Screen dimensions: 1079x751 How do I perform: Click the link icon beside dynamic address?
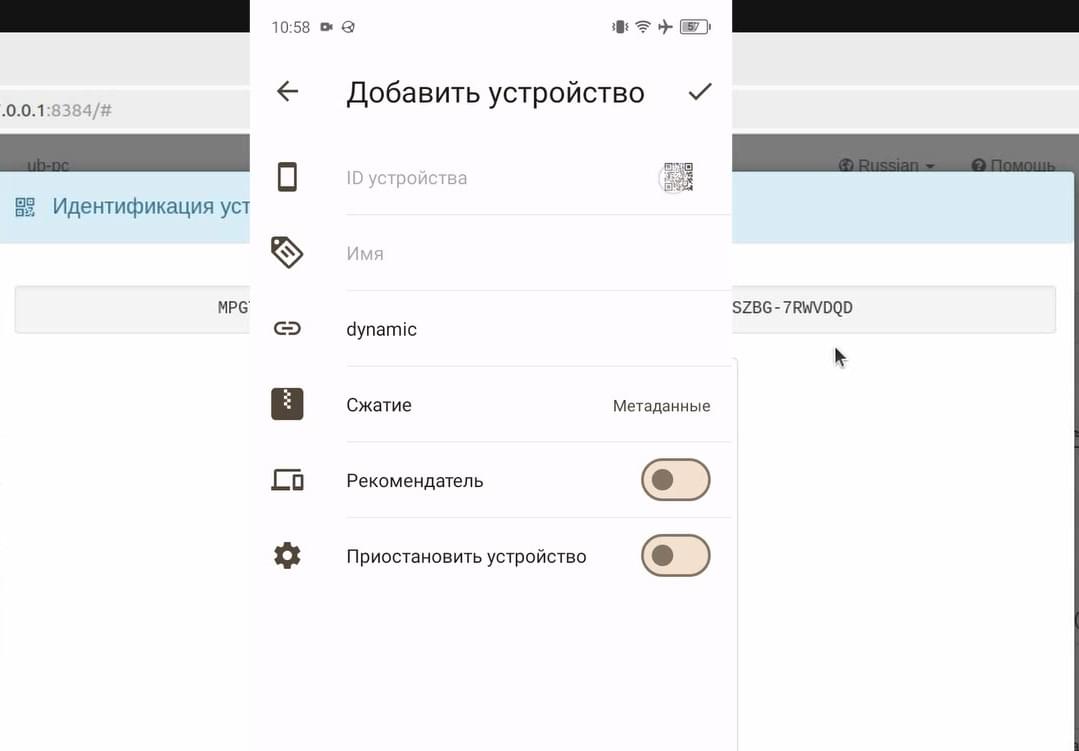287,328
